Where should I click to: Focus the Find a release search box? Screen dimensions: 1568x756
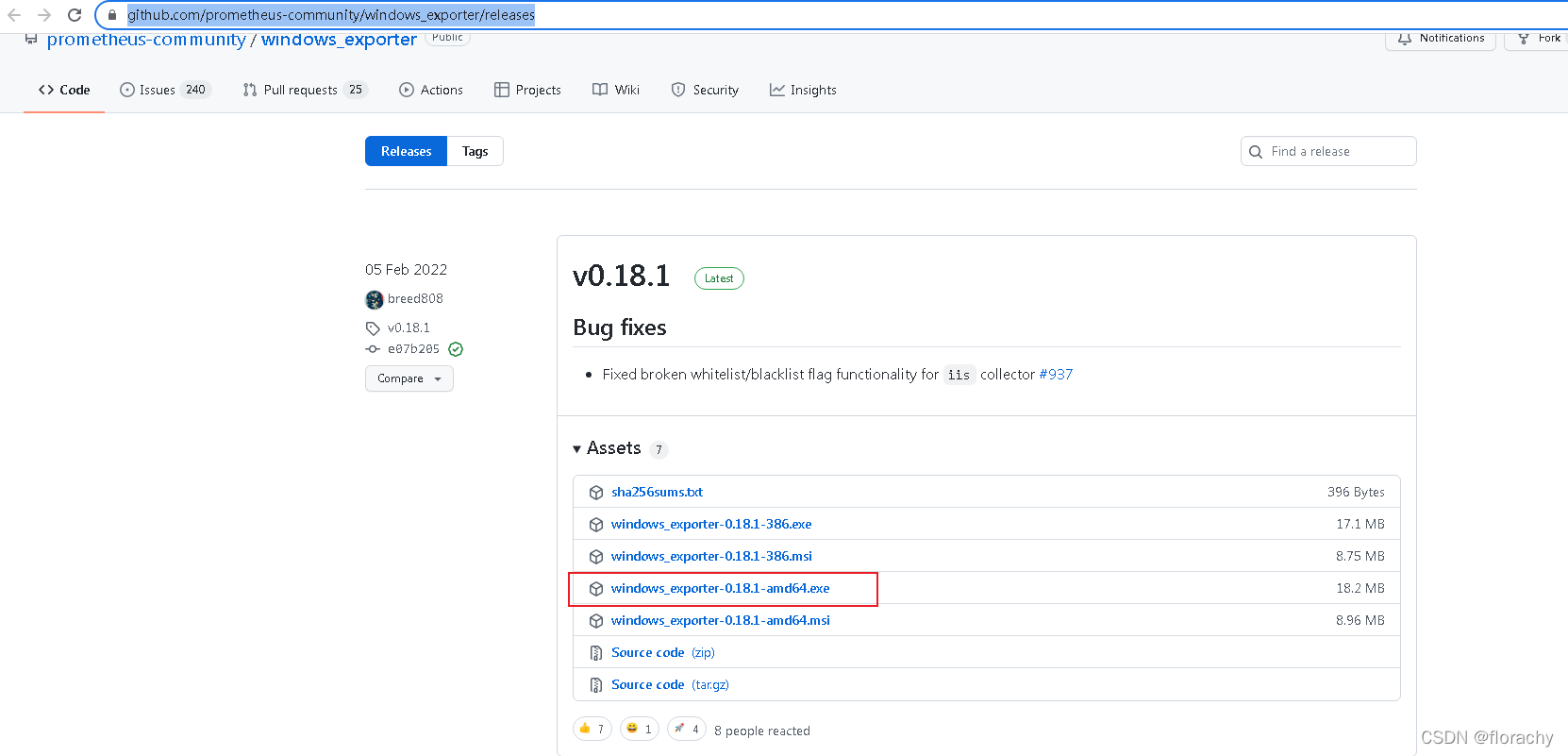[1328, 151]
